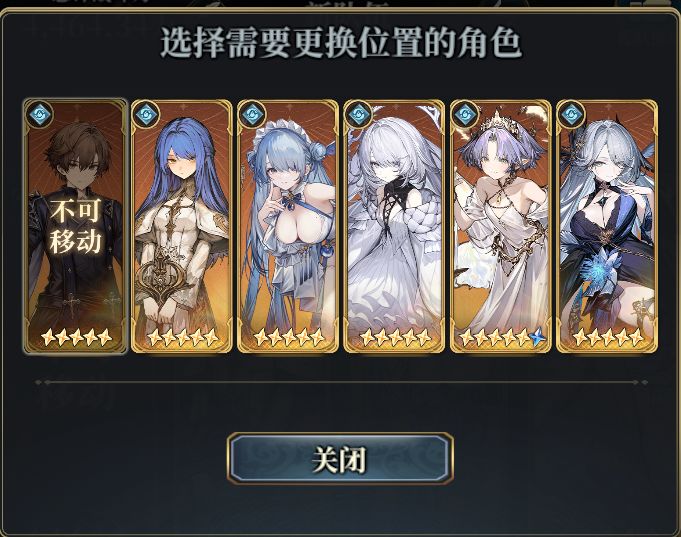This screenshot has height=537, width=681.
Task: Select the brown-haired male character card
Action: pyautogui.click(x=75, y=226)
